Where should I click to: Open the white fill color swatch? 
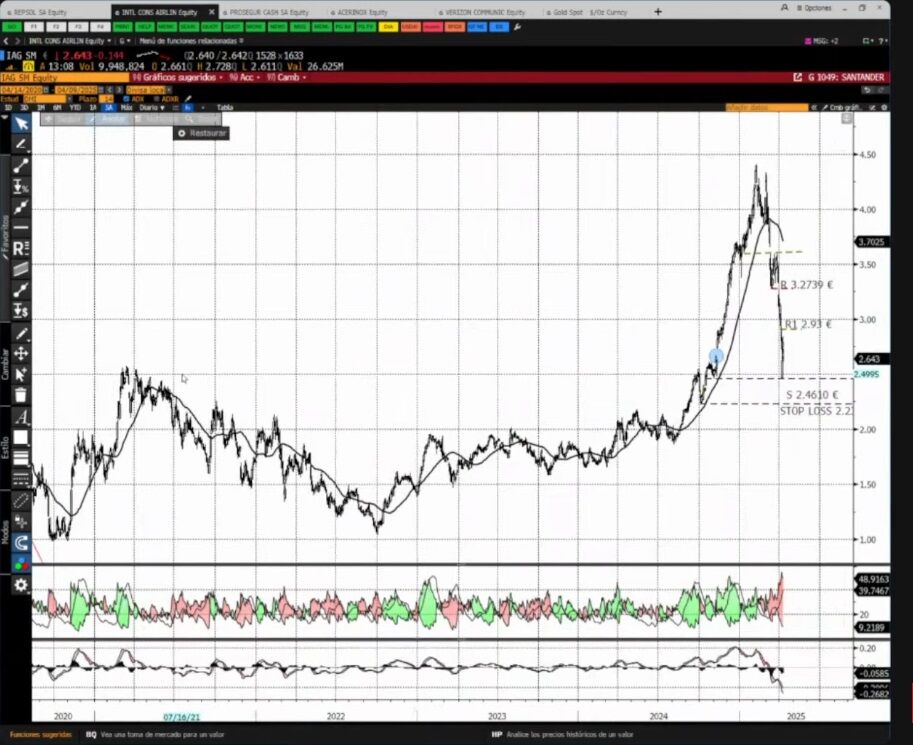point(21,437)
